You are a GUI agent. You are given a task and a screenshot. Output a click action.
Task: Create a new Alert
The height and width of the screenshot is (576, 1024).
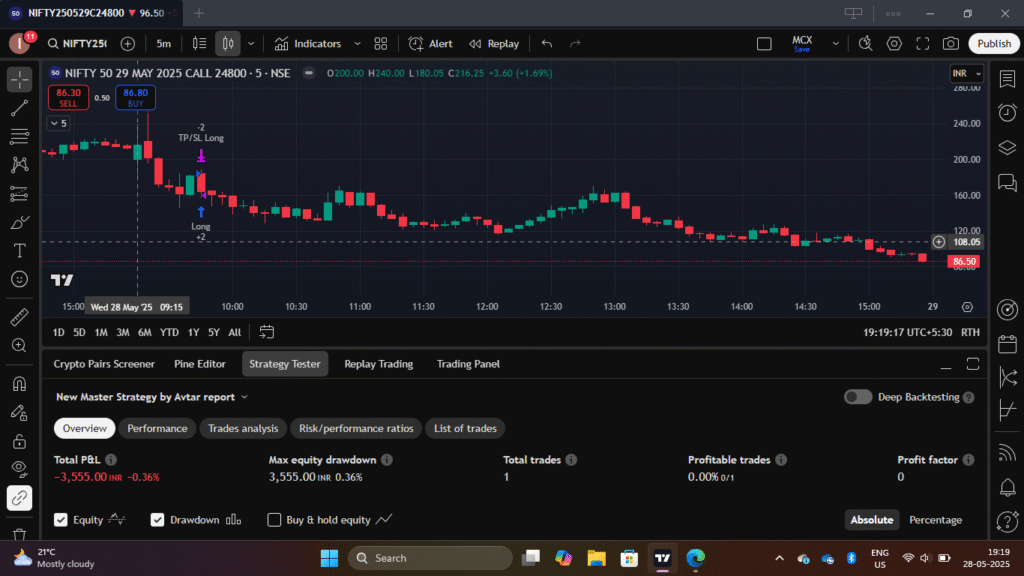[430, 44]
